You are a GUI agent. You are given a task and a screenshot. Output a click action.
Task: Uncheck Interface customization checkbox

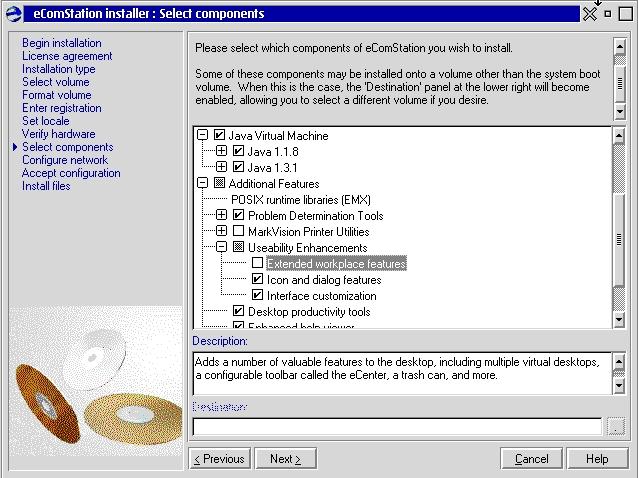(x=257, y=295)
